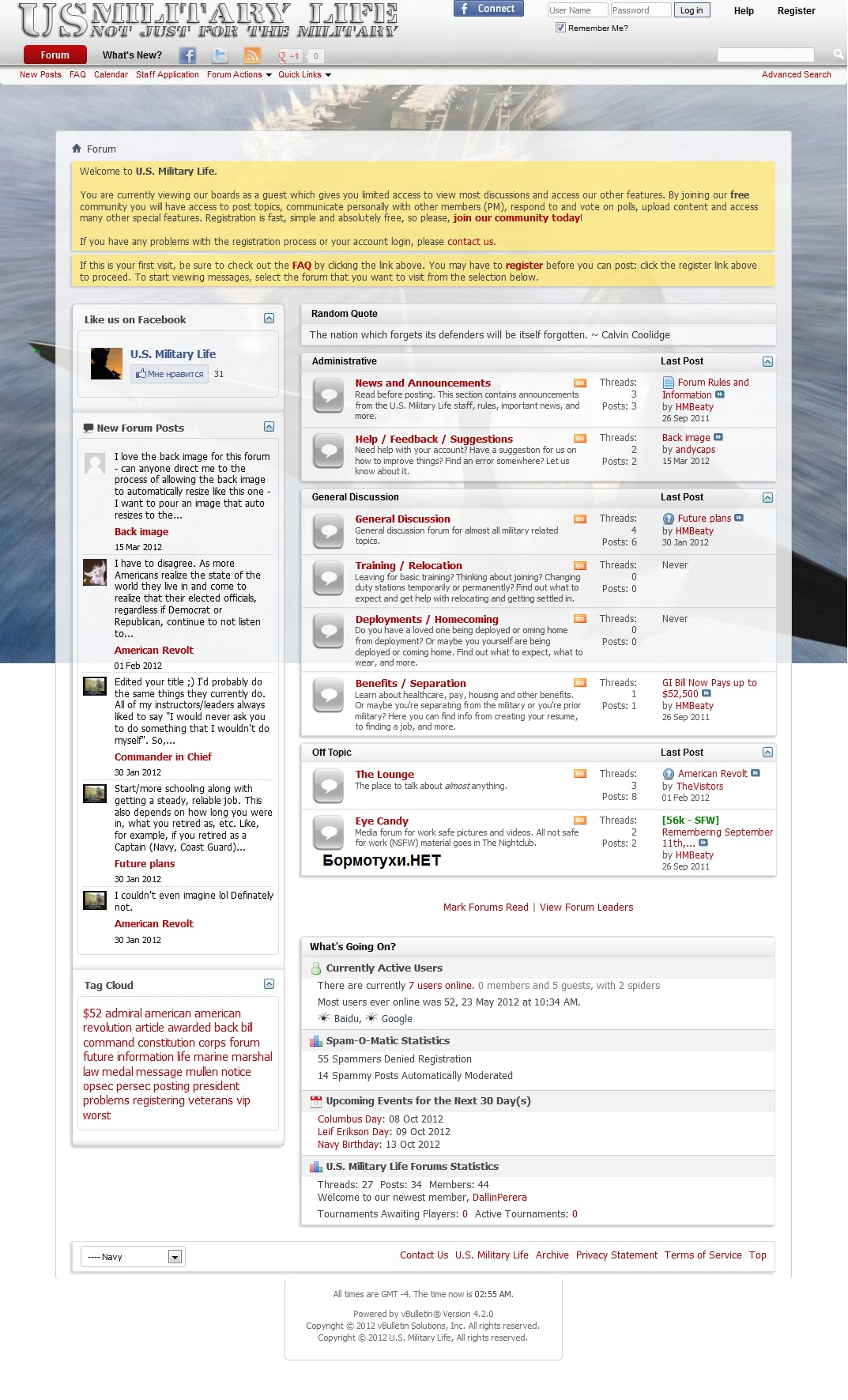Open RSS feed for Help / Feedback / Suggestions
848x1400 pixels.
tap(580, 439)
